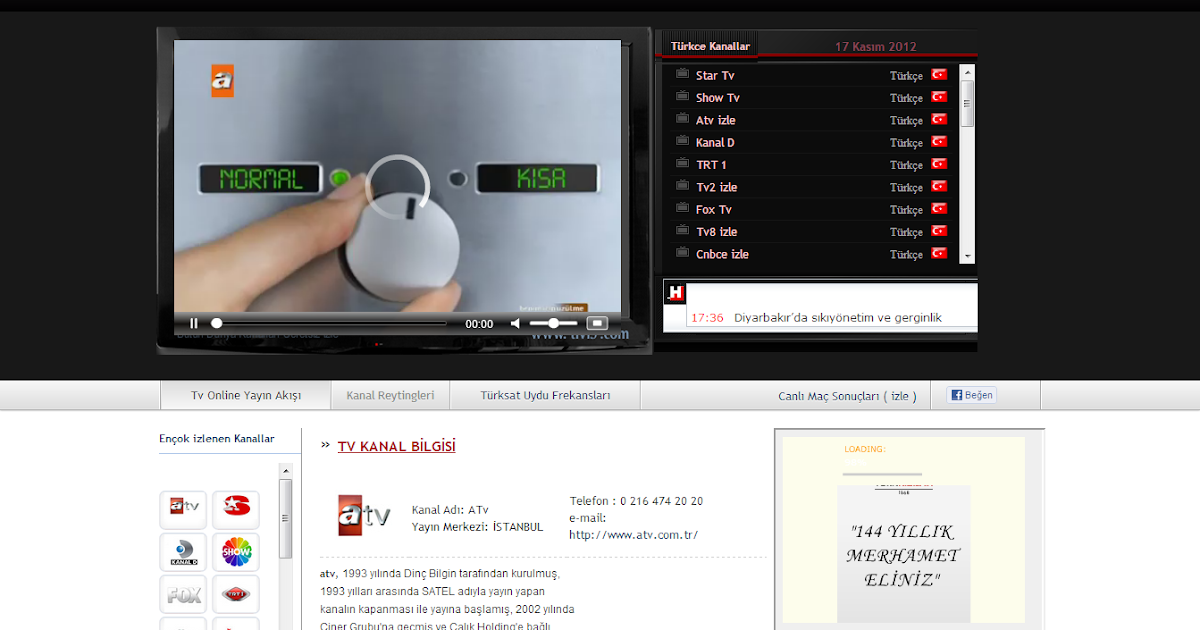Select the Star TV logo in popular channels

click(236, 509)
